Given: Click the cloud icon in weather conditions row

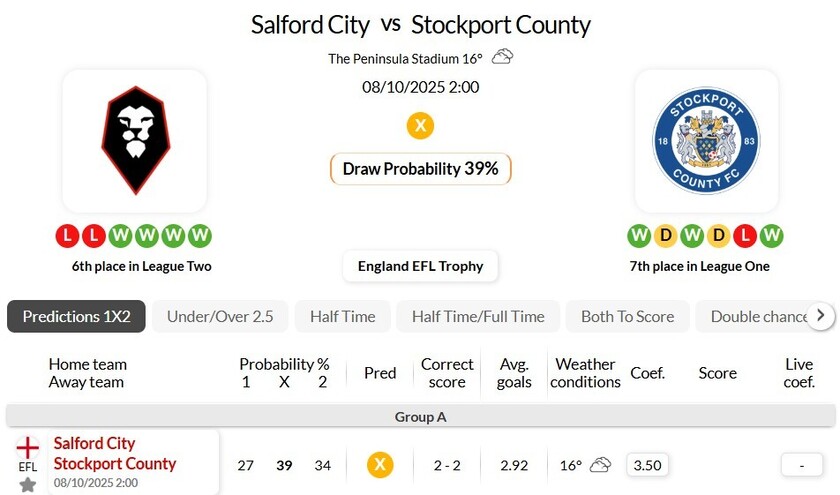Looking at the screenshot, I should (x=600, y=465).
